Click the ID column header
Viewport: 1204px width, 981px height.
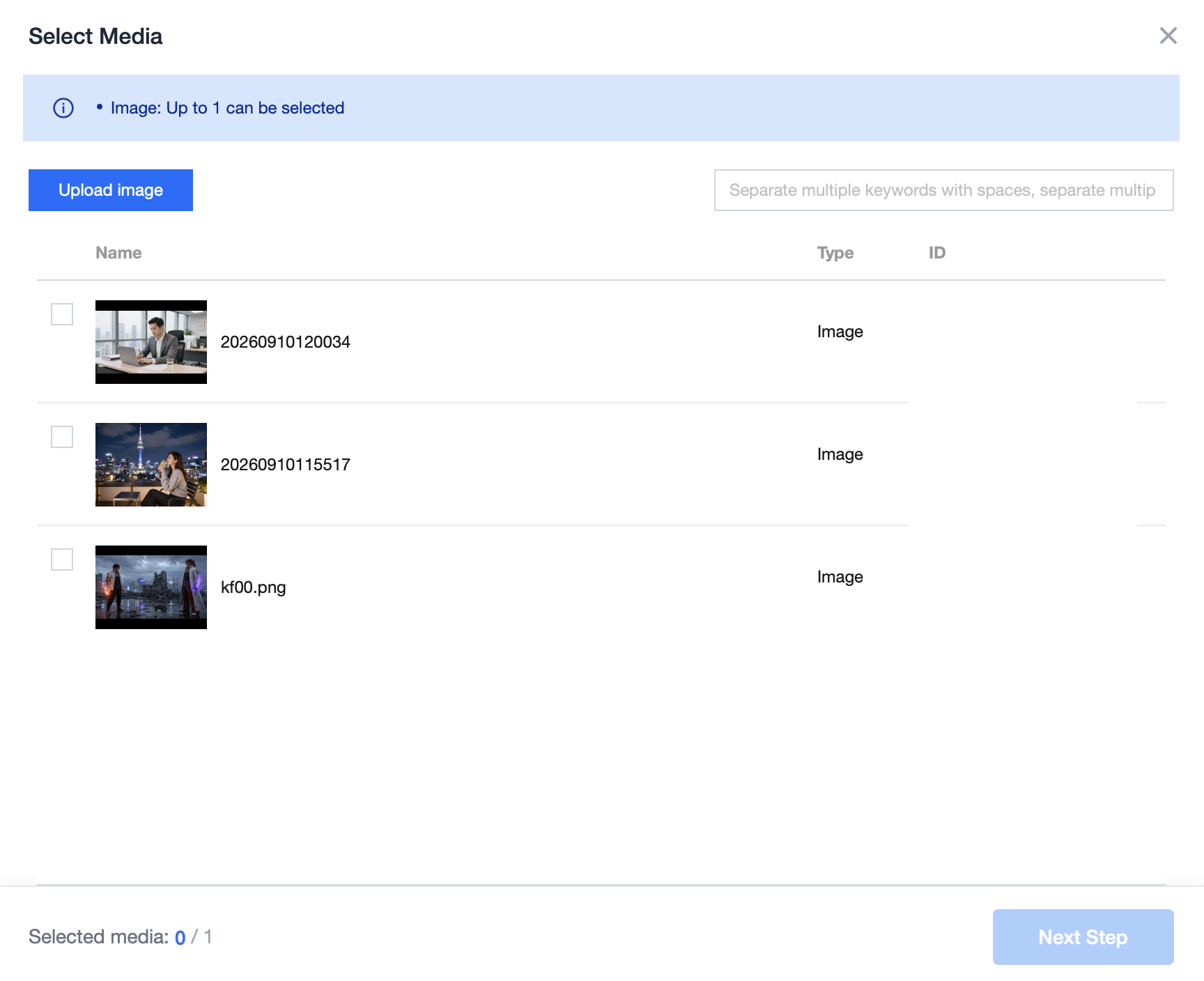pyautogui.click(x=937, y=253)
